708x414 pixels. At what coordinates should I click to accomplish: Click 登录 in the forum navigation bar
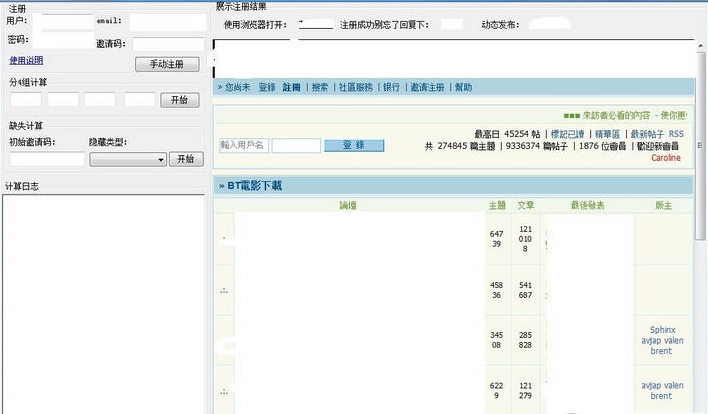pos(266,87)
